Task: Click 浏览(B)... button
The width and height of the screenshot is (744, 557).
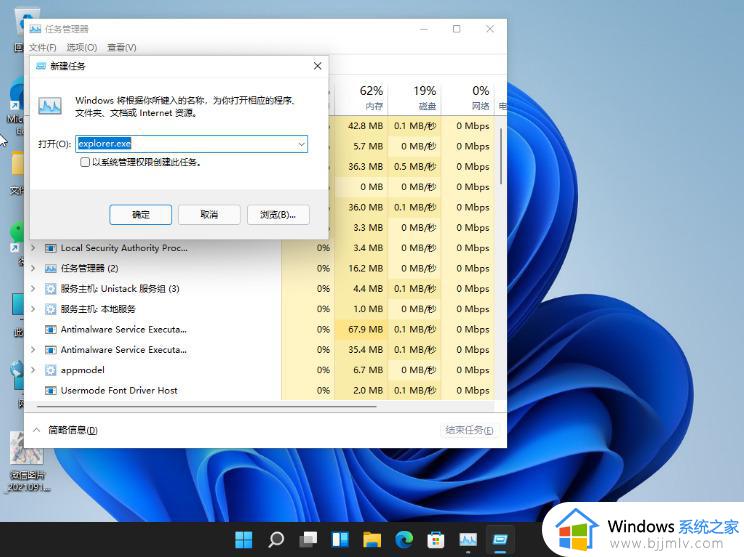Action: 278,214
